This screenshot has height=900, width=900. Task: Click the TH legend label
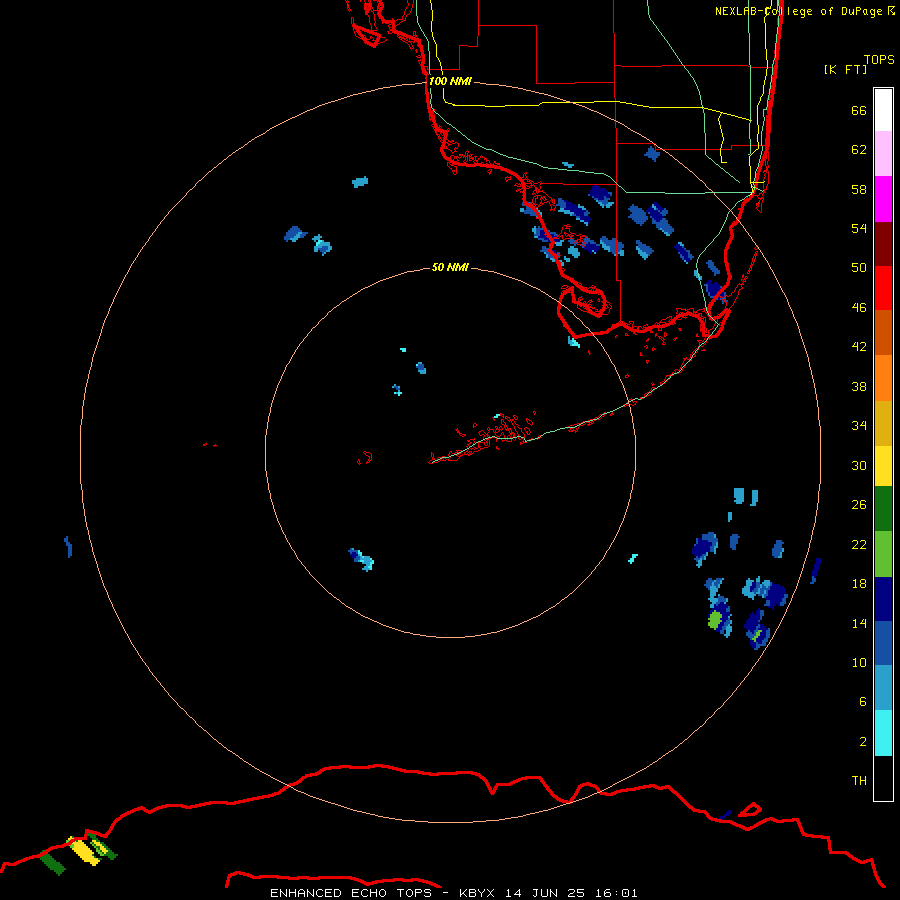(x=859, y=781)
